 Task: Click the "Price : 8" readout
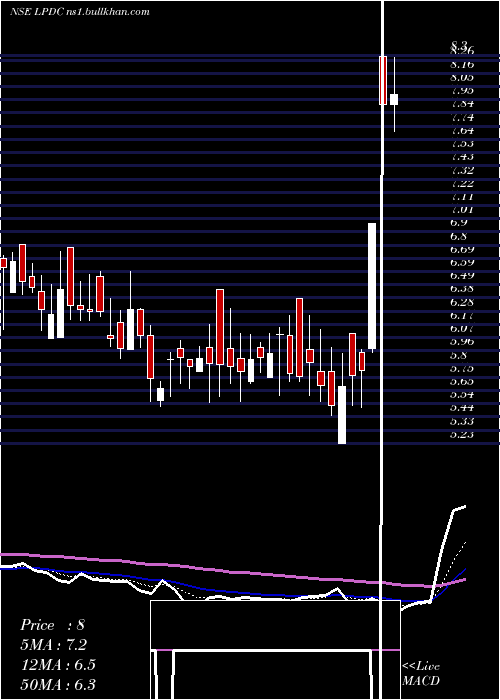point(52,625)
